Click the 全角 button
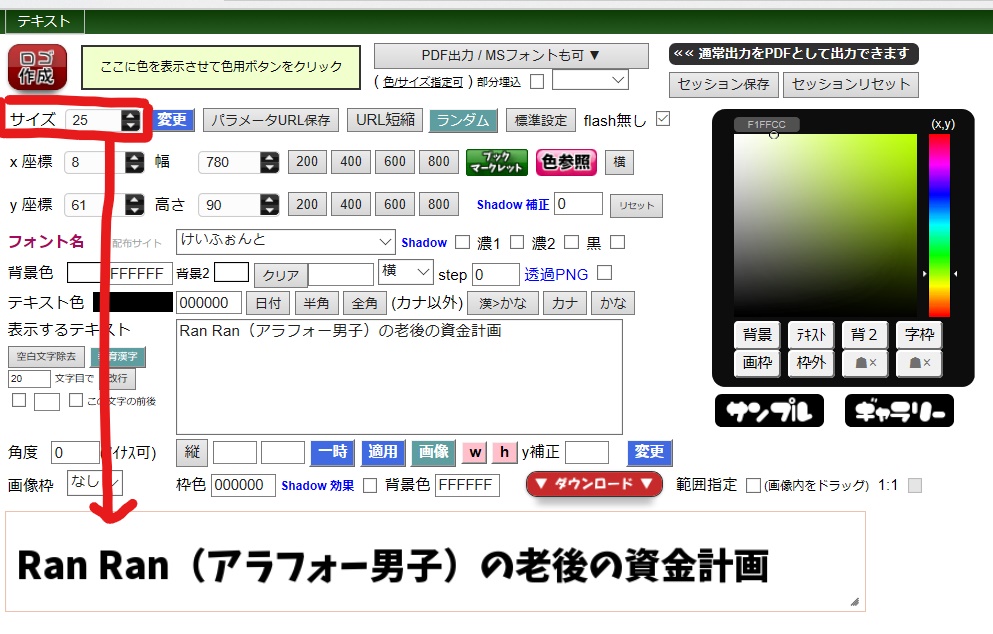This screenshot has height=634, width=993. pos(364,303)
